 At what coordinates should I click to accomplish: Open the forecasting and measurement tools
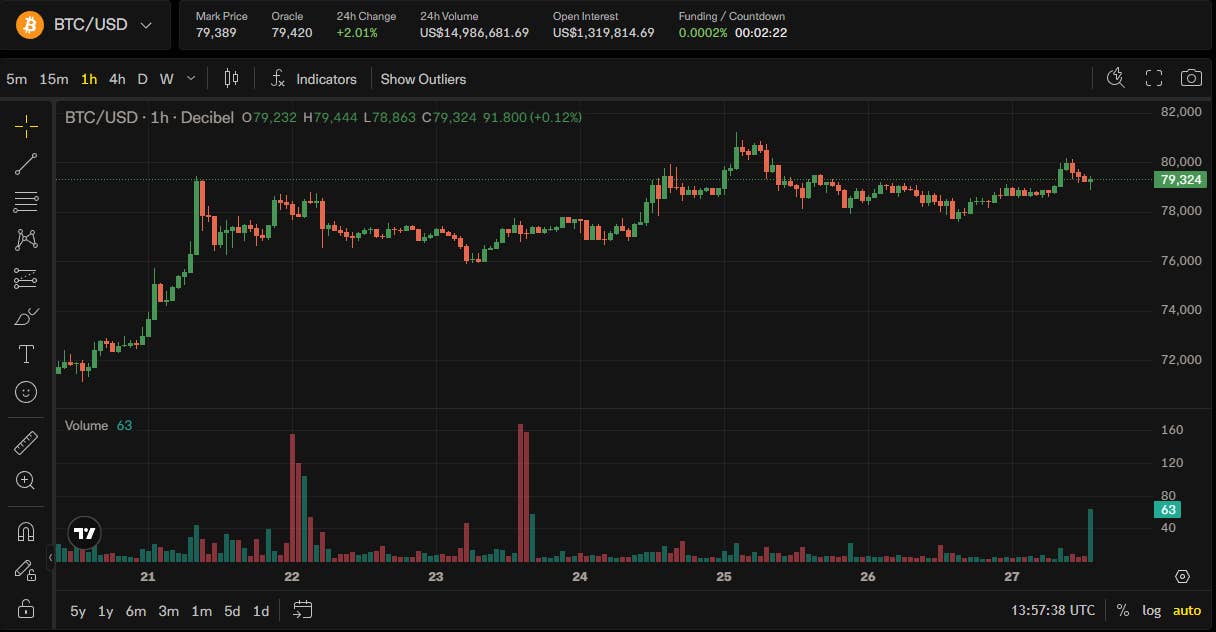click(26, 279)
